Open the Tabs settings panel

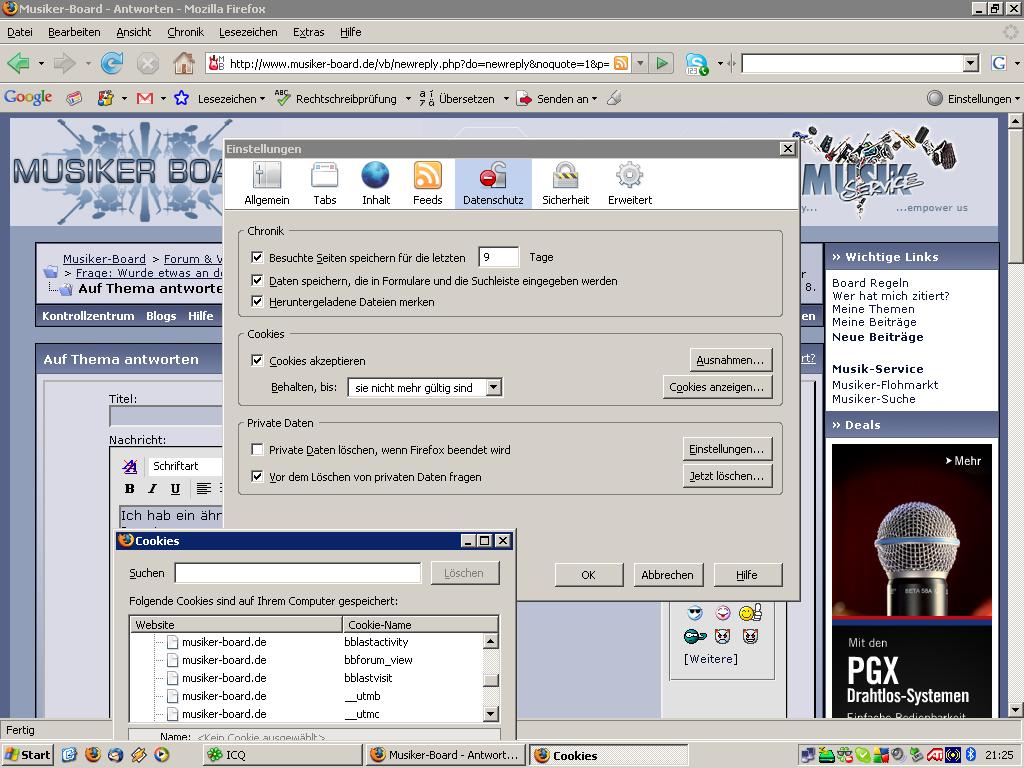325,184
